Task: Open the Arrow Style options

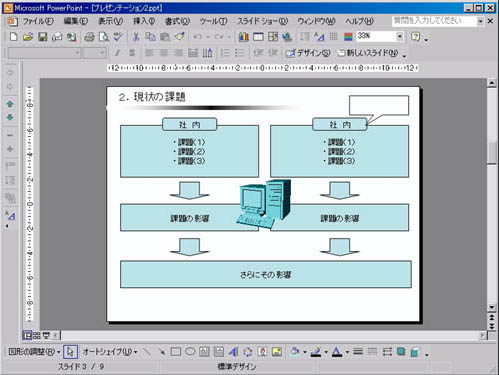Action: [387, 351]
